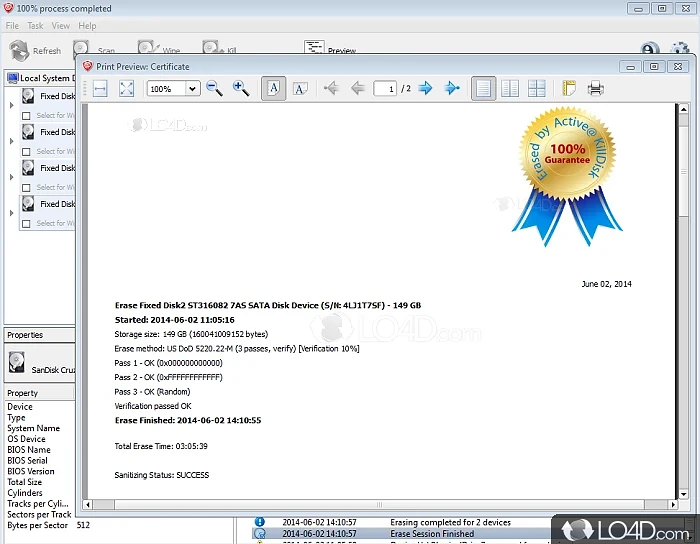
Task: Click the printer icon to print
Action: 596,89
